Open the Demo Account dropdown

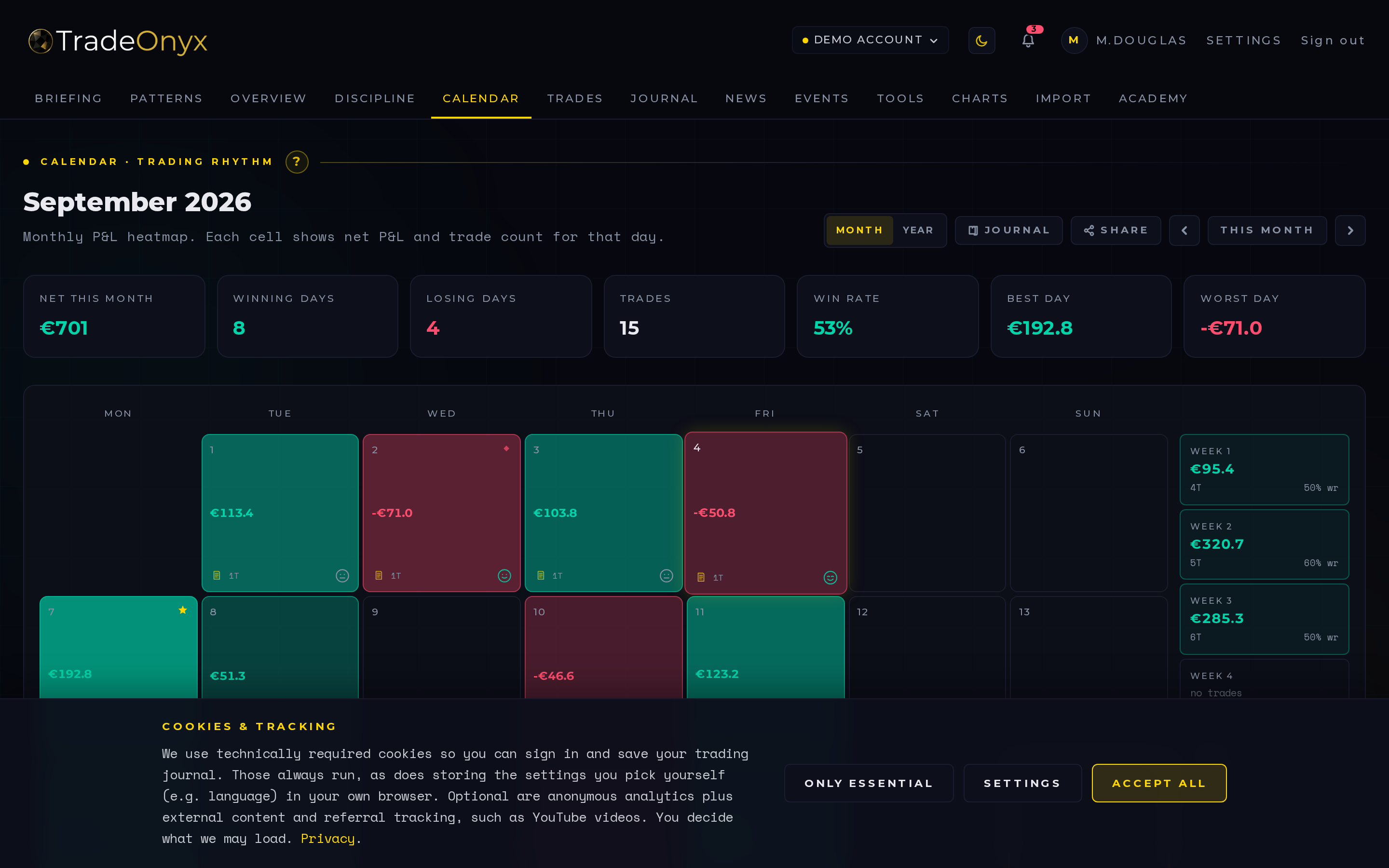tap(870, 40)
